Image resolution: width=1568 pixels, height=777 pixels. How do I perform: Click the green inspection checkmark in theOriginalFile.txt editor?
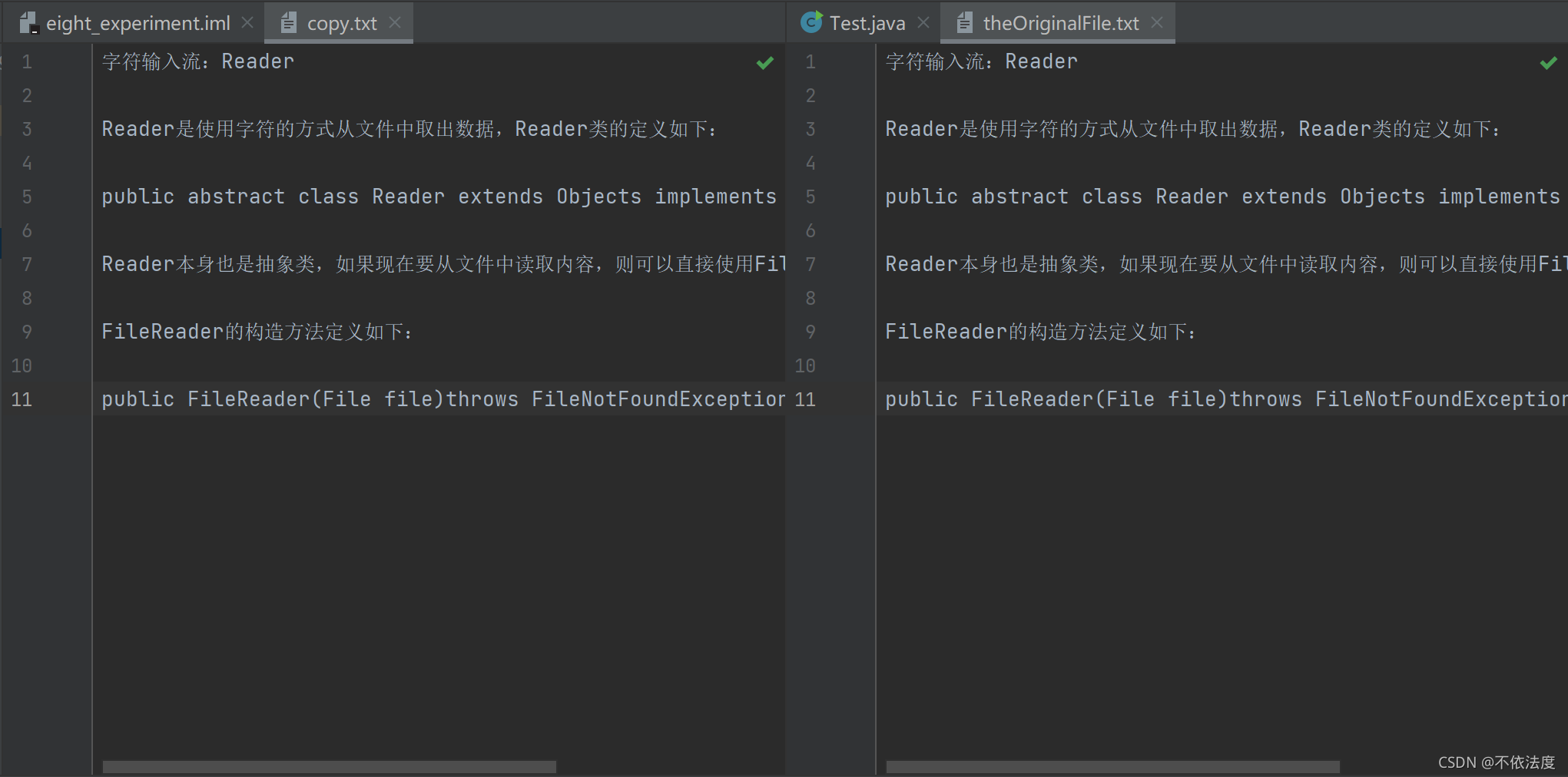pyautogui.click(x=1549, y=63)
